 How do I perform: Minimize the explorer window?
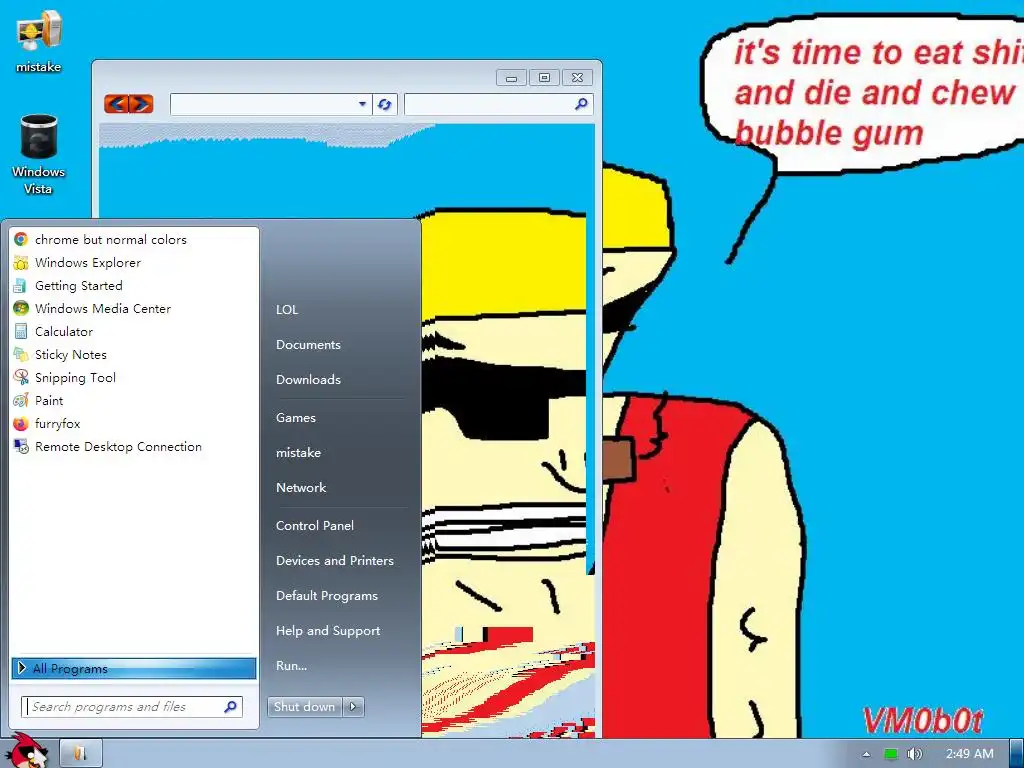click(x=512, y=78)
